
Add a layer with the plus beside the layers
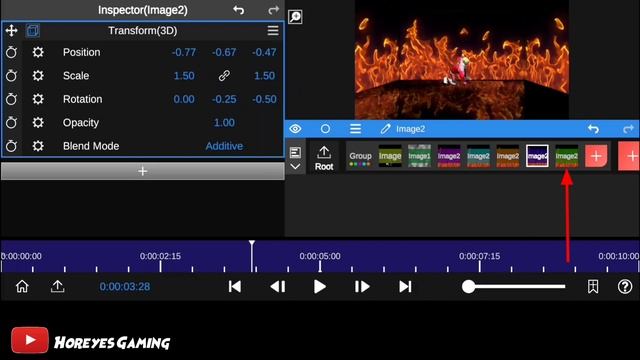[596, 156]
